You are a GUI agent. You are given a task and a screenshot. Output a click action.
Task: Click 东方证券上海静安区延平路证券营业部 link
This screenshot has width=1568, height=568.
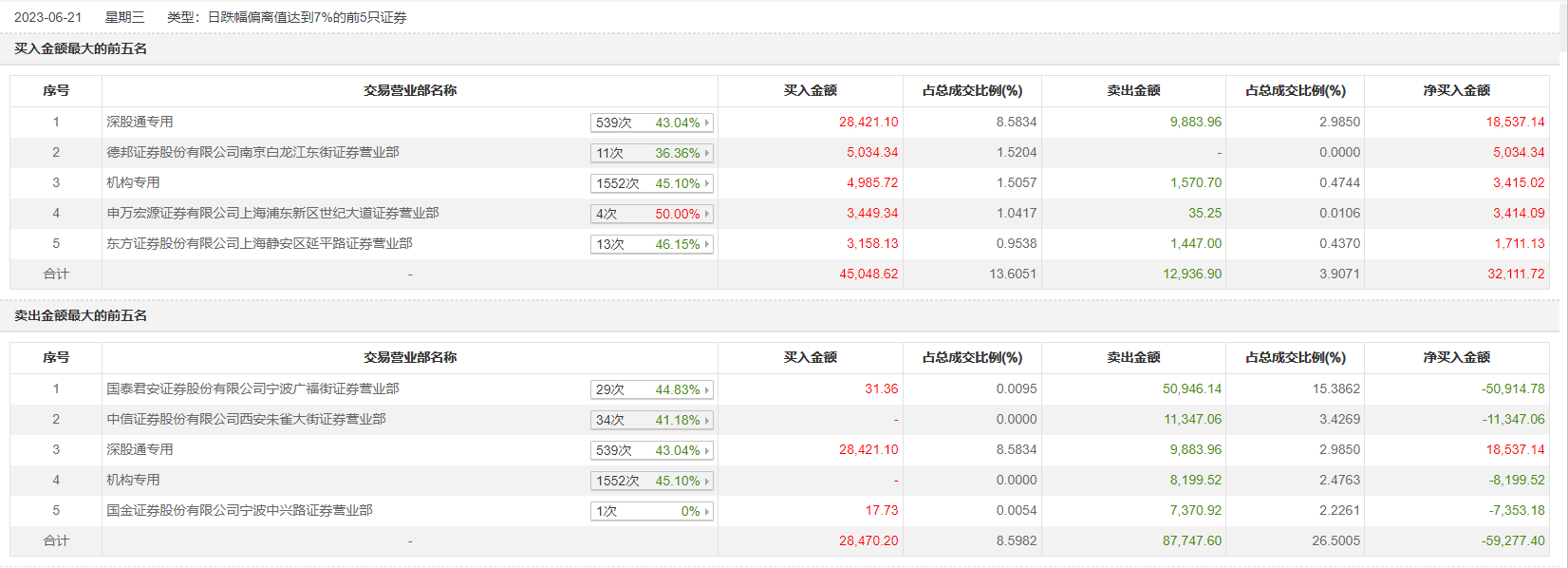[x=259, y=243]
